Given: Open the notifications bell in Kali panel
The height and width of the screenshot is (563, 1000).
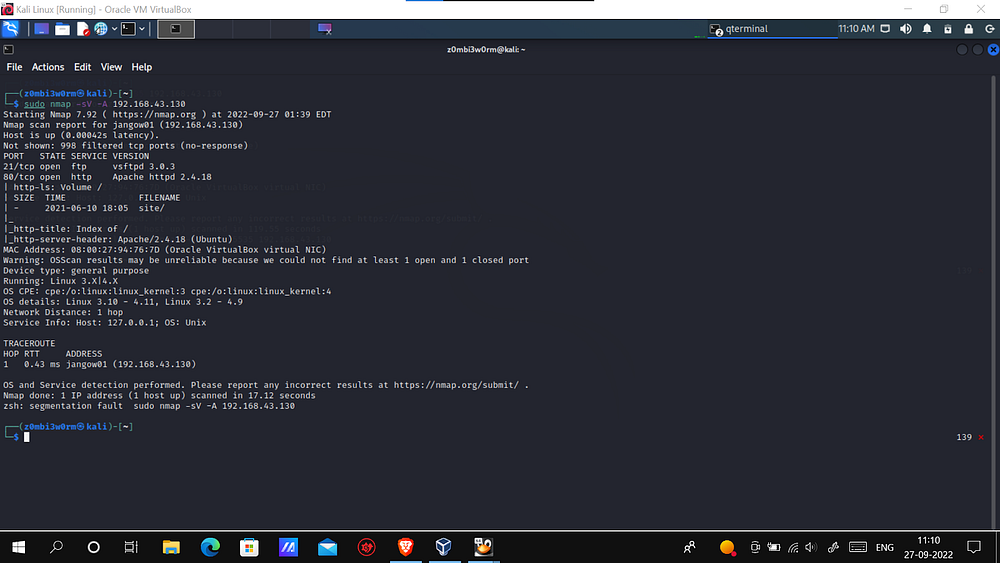Looking at the screenshot, I should coord(927,29).
